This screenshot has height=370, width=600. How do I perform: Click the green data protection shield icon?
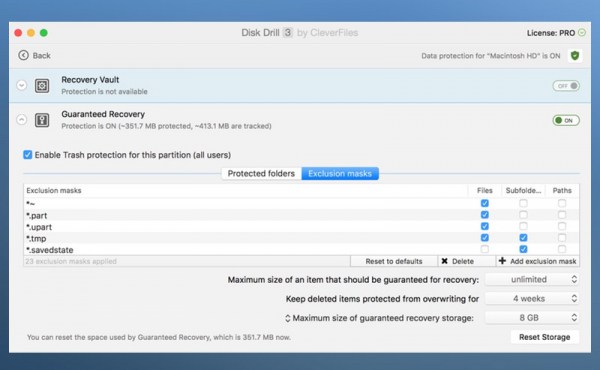[575, 56]
